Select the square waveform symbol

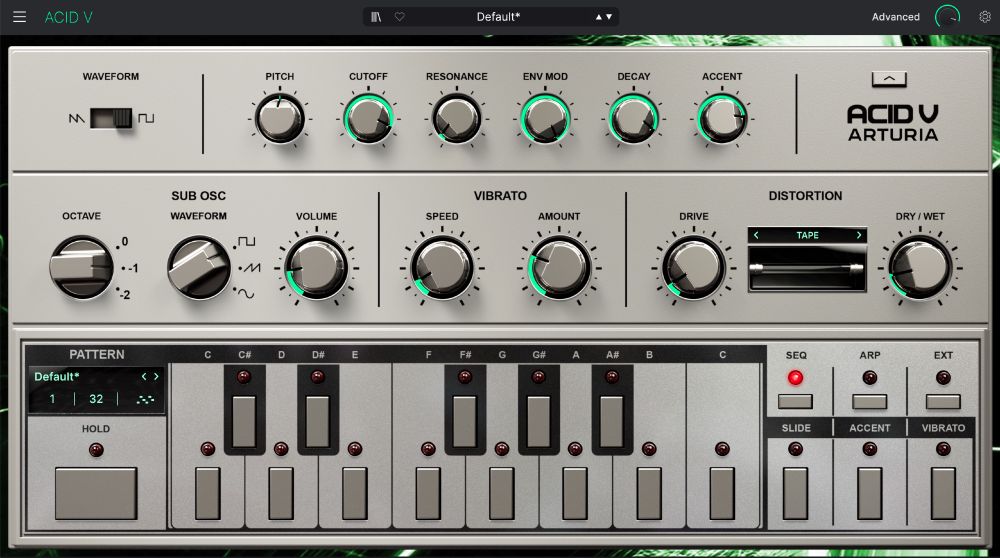tap(146, 119)
